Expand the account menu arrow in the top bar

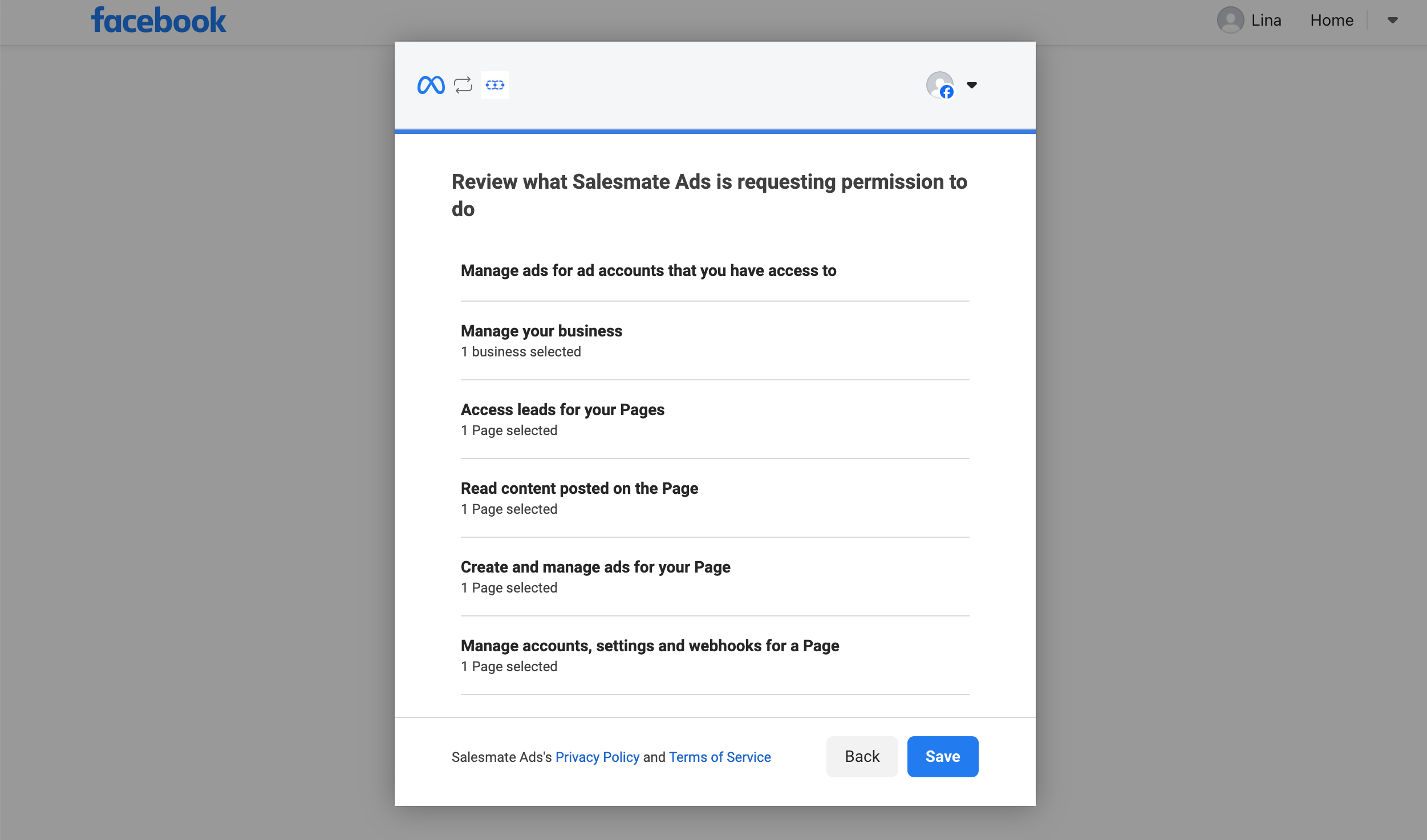(x=1392, y=21)
